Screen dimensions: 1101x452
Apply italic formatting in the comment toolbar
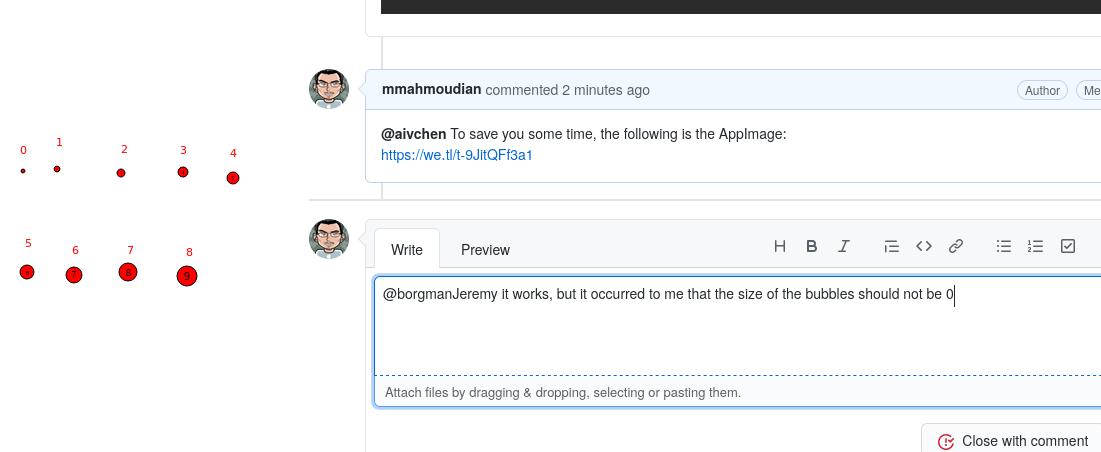(x=844, y=246)
